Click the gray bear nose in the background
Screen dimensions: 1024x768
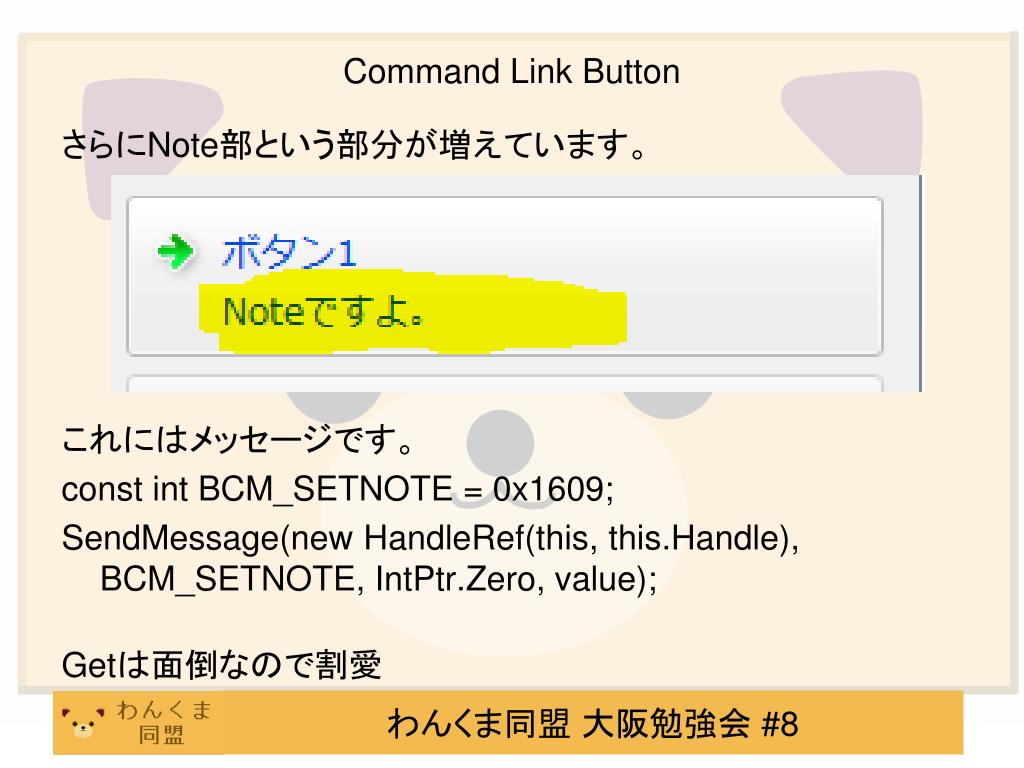pos(500,442)
